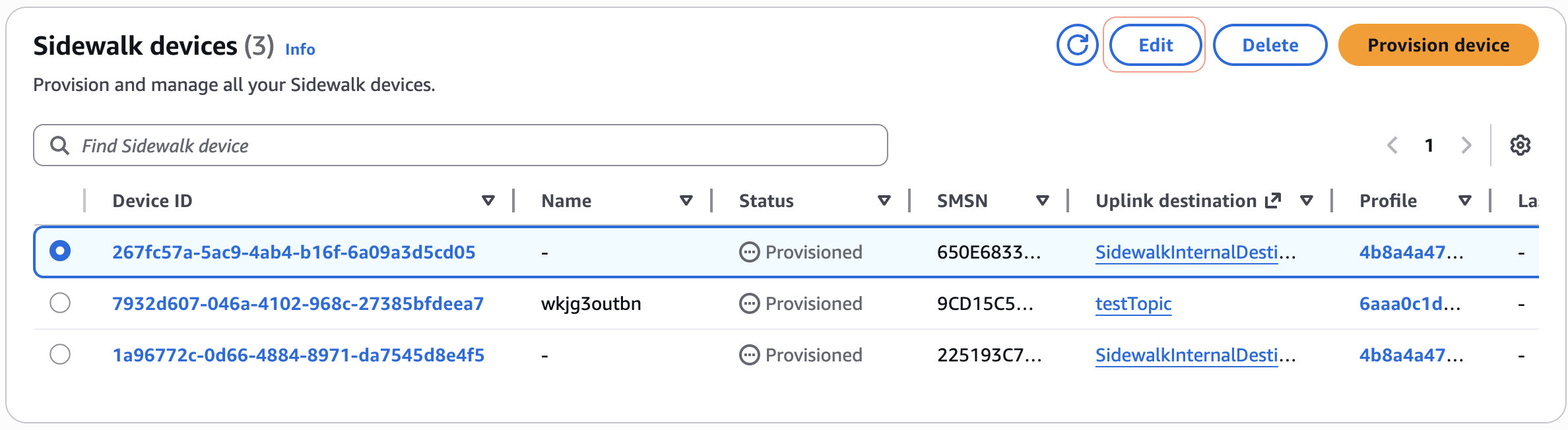Click the refresh devices icon button
This screenshot has width=1568, height=430.
[x=1077, y=45]
